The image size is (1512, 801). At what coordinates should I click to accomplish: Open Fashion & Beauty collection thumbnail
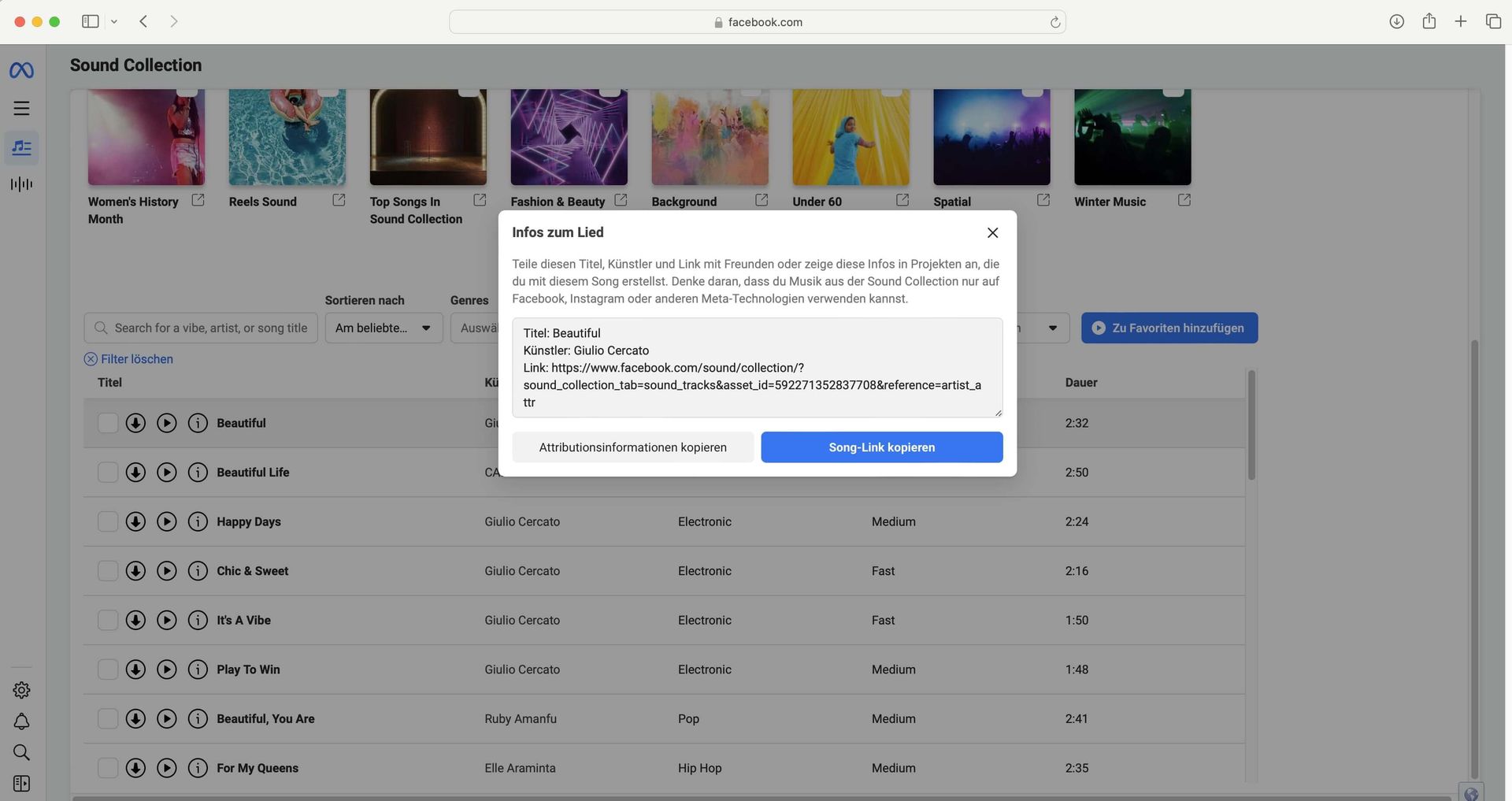[569, 137]
